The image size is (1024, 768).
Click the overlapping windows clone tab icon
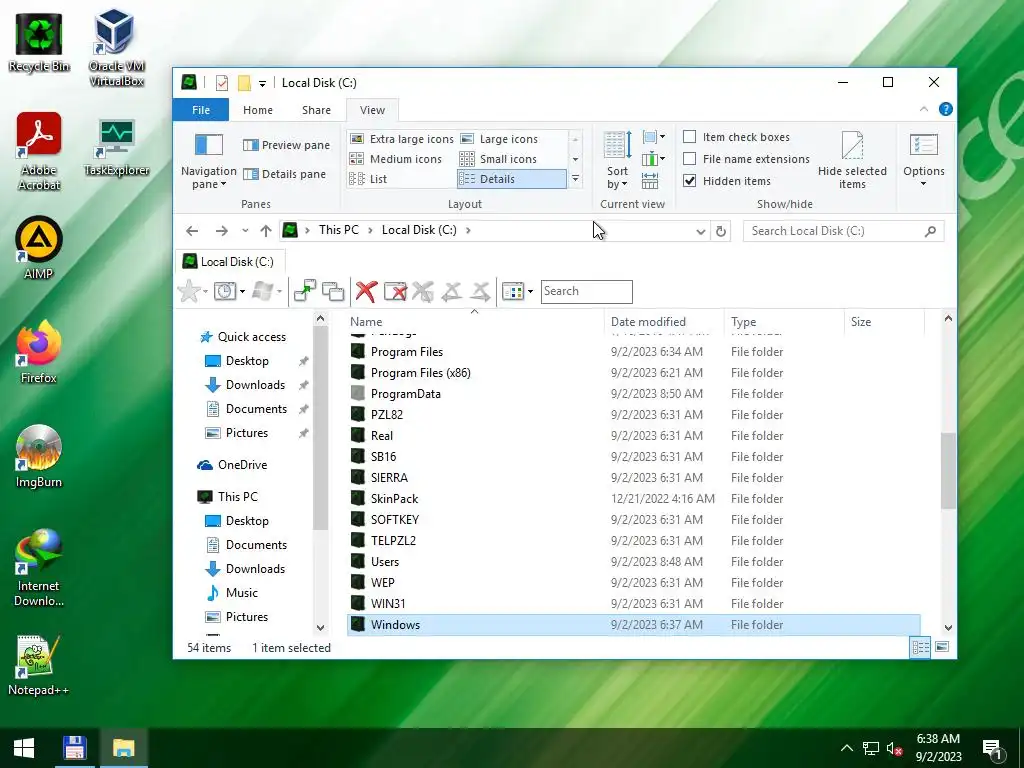tap(333, 291)
